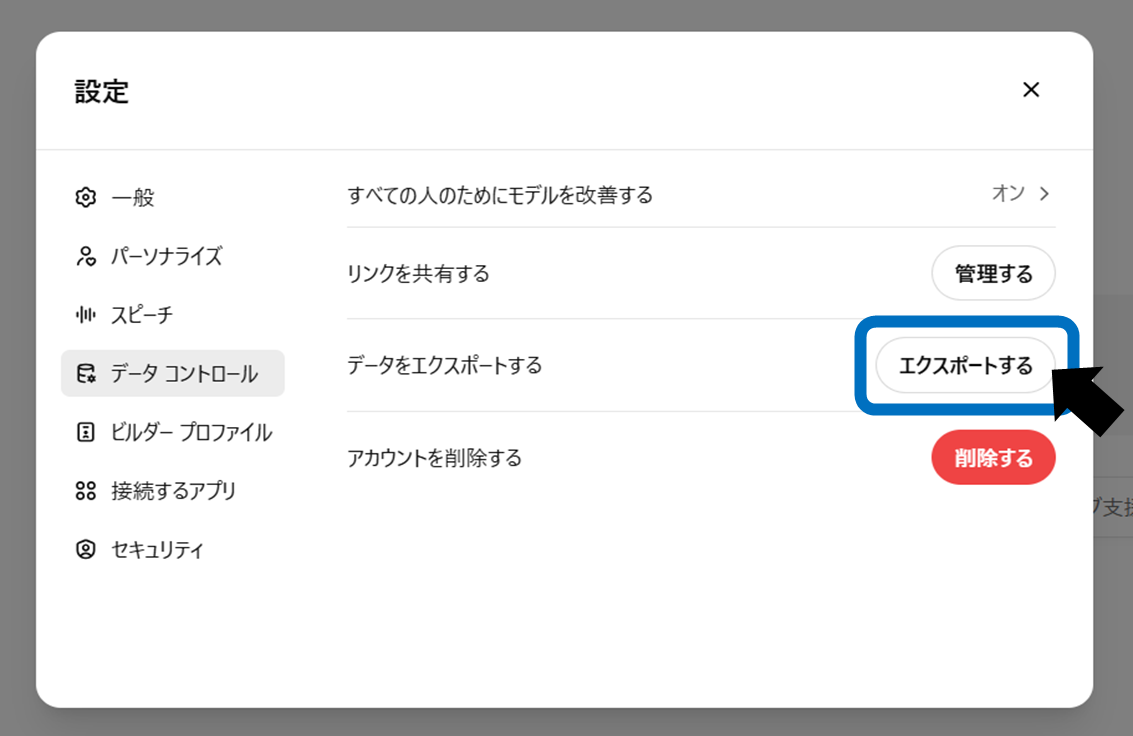This screenshot has width=1133, height=736.
Task: Expand the chevron next to オン
Action: tap(1045, 194)
